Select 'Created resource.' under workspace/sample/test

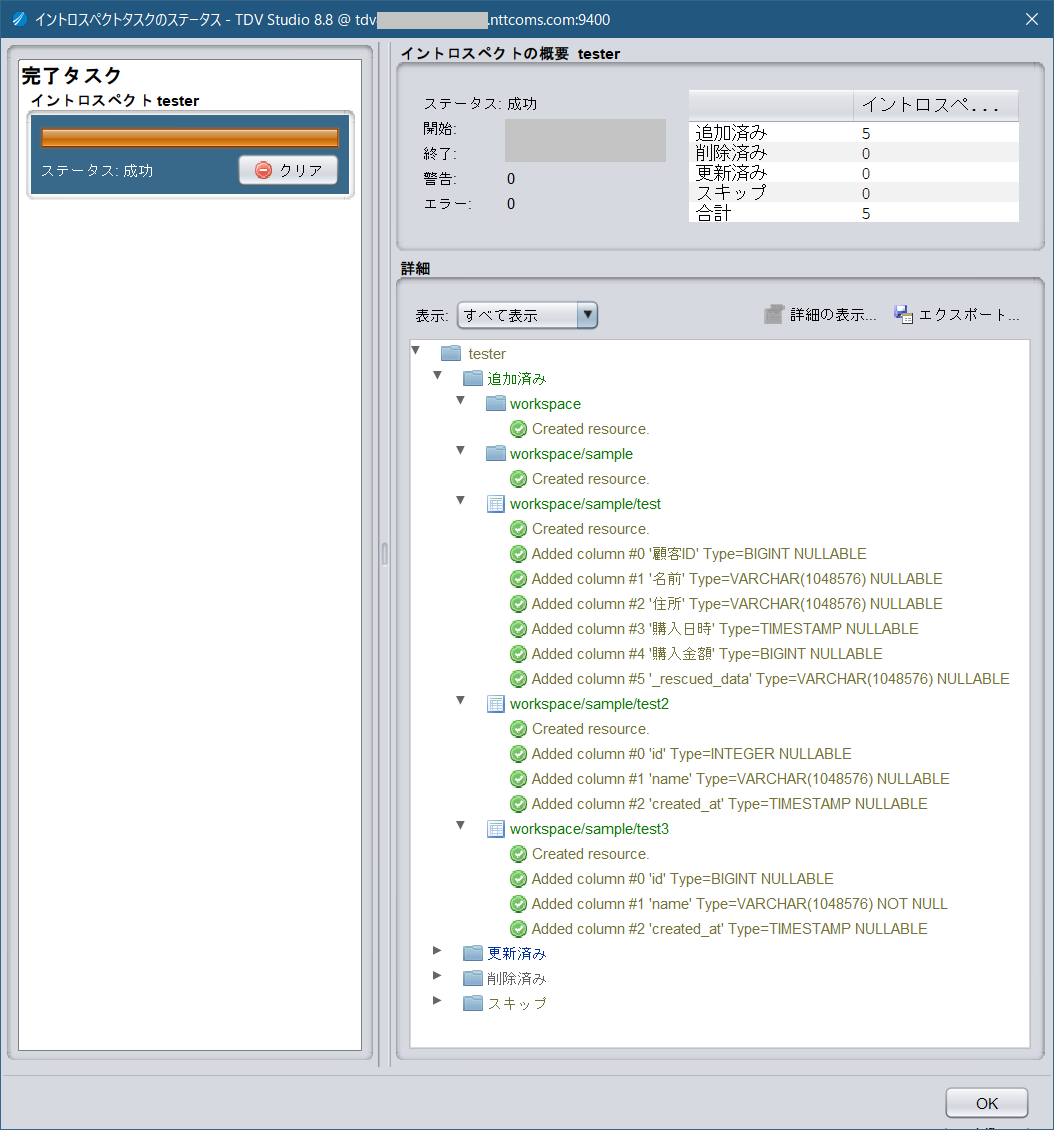coord(590,529)
